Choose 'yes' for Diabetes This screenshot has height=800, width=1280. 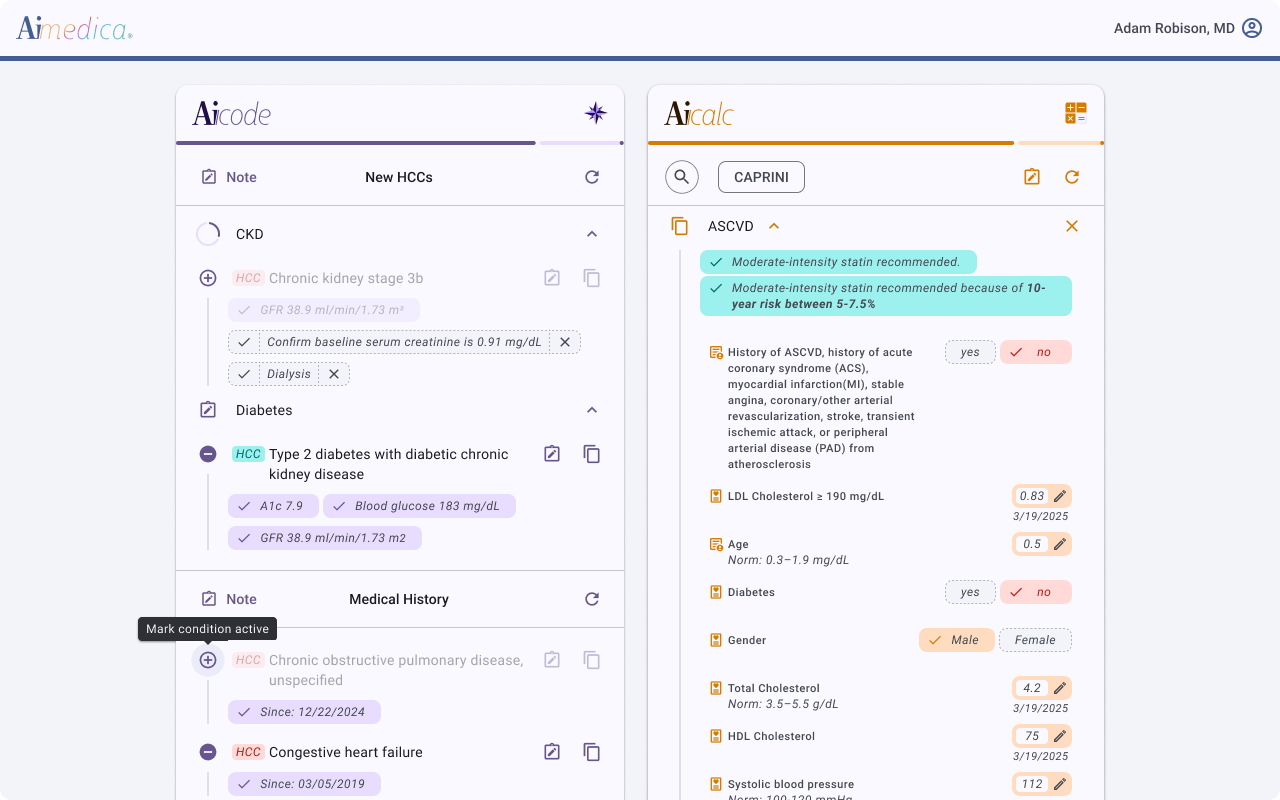pyautogui.click(x=970, y=592)
